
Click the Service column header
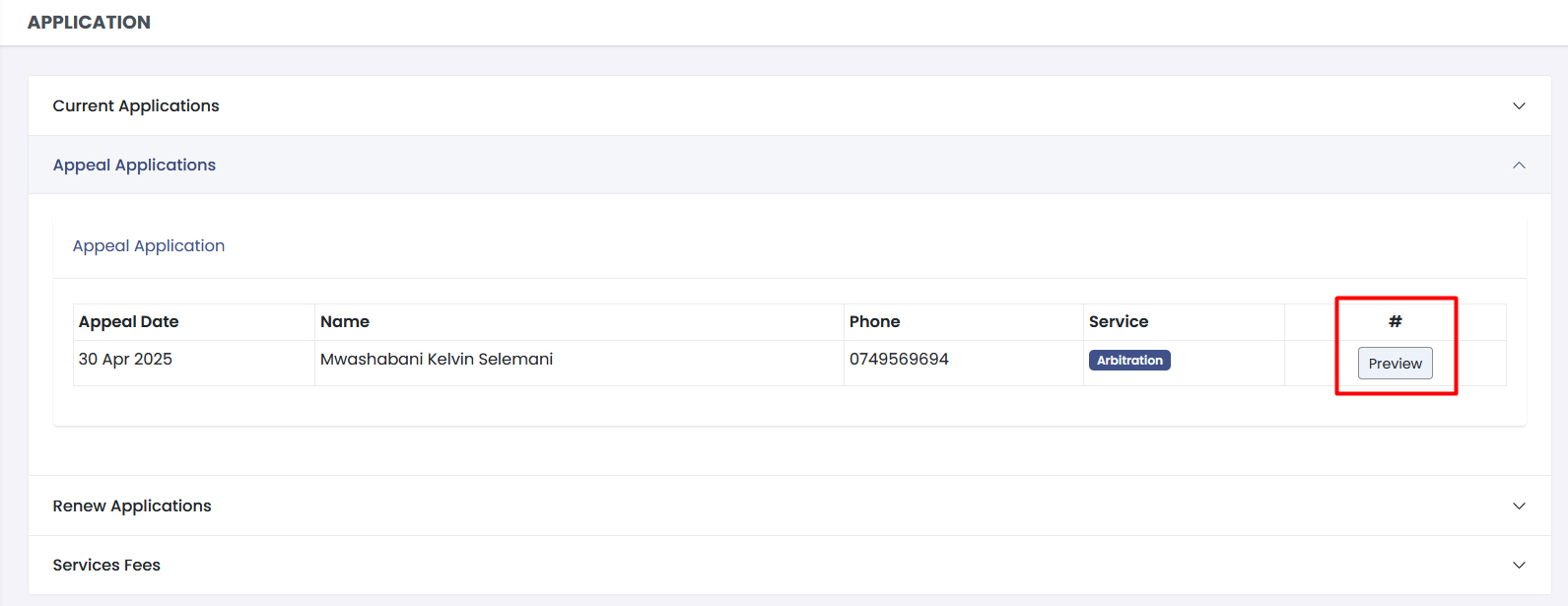coord(1119,322)
